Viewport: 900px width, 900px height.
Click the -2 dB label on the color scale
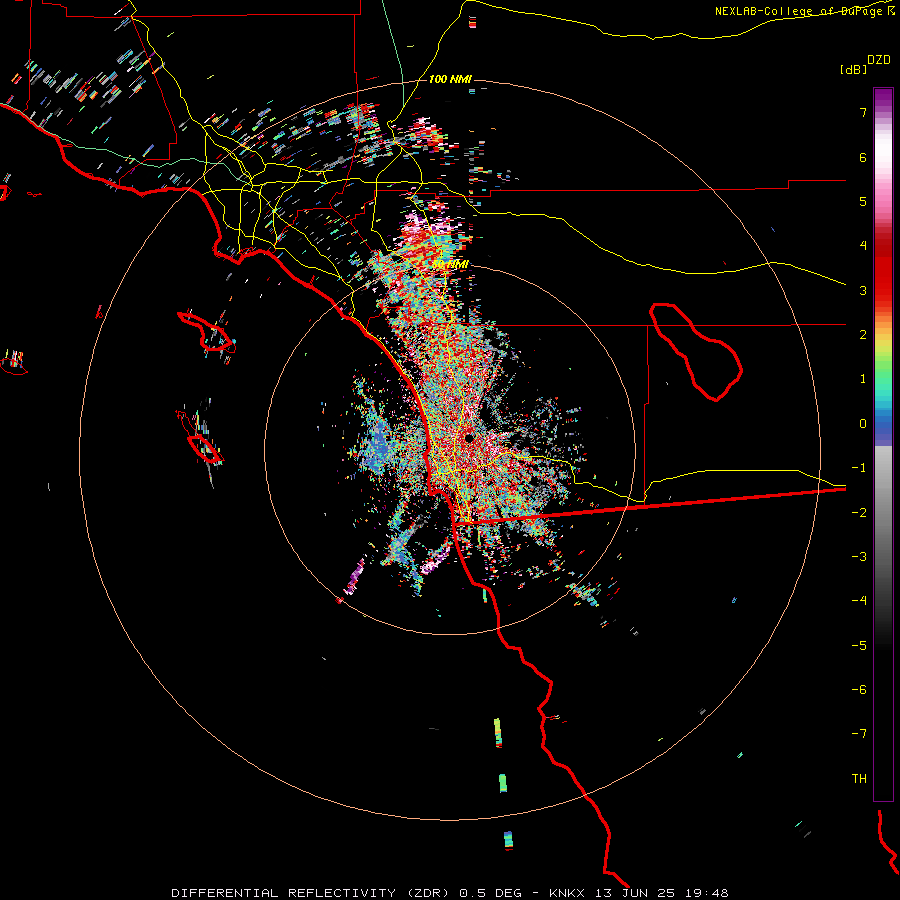859,513
